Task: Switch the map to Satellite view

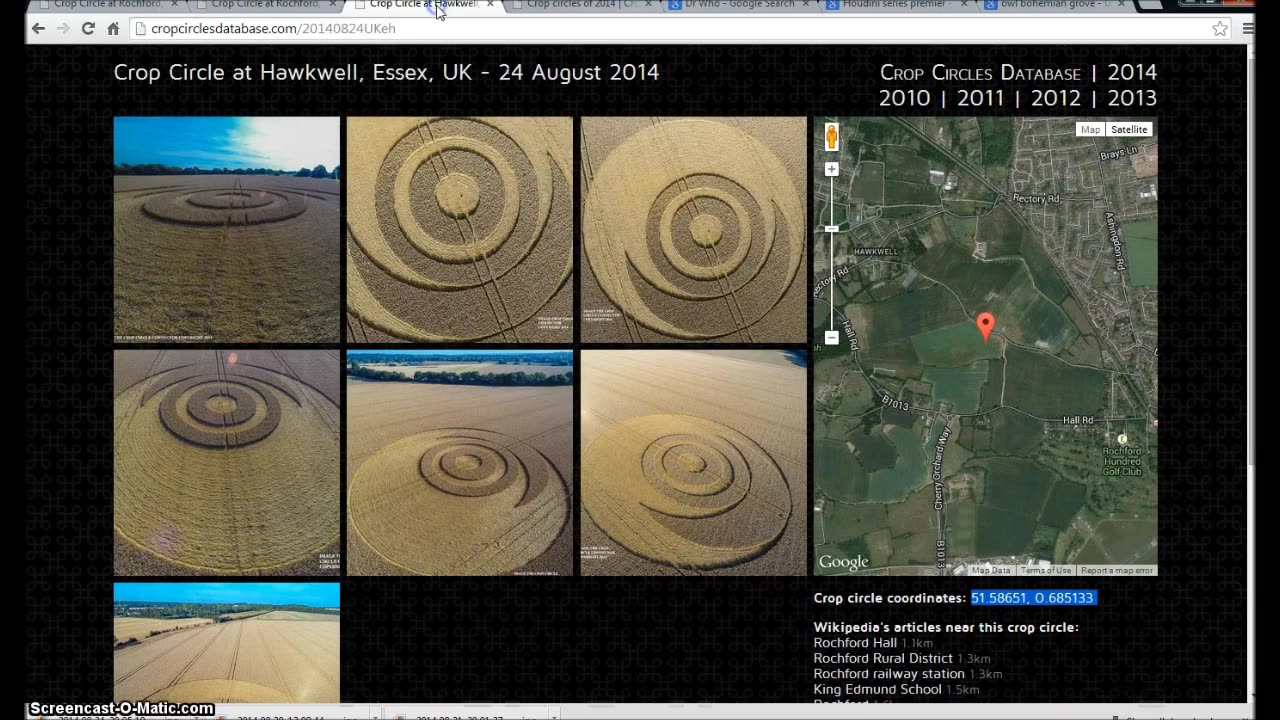Action: (1129, 129)
